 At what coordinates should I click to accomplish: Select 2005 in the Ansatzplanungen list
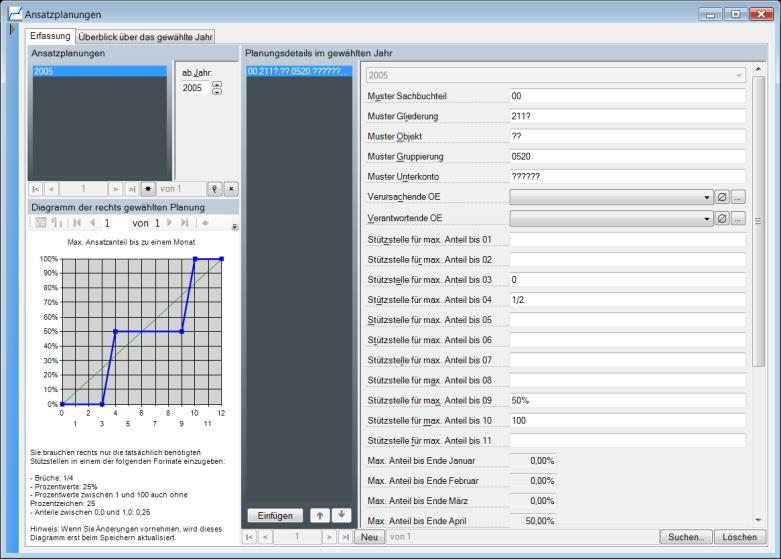pos(100,71)
